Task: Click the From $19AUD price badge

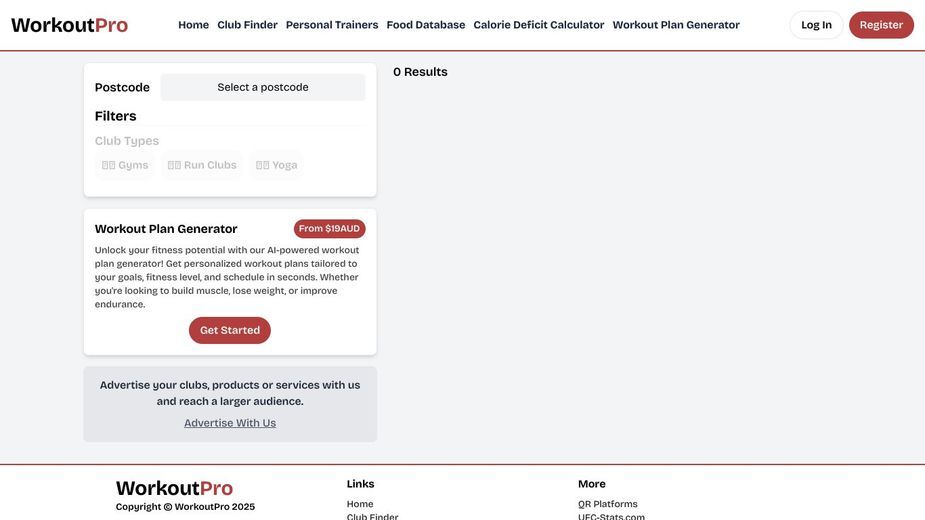Action: click(x=329, y=229)
